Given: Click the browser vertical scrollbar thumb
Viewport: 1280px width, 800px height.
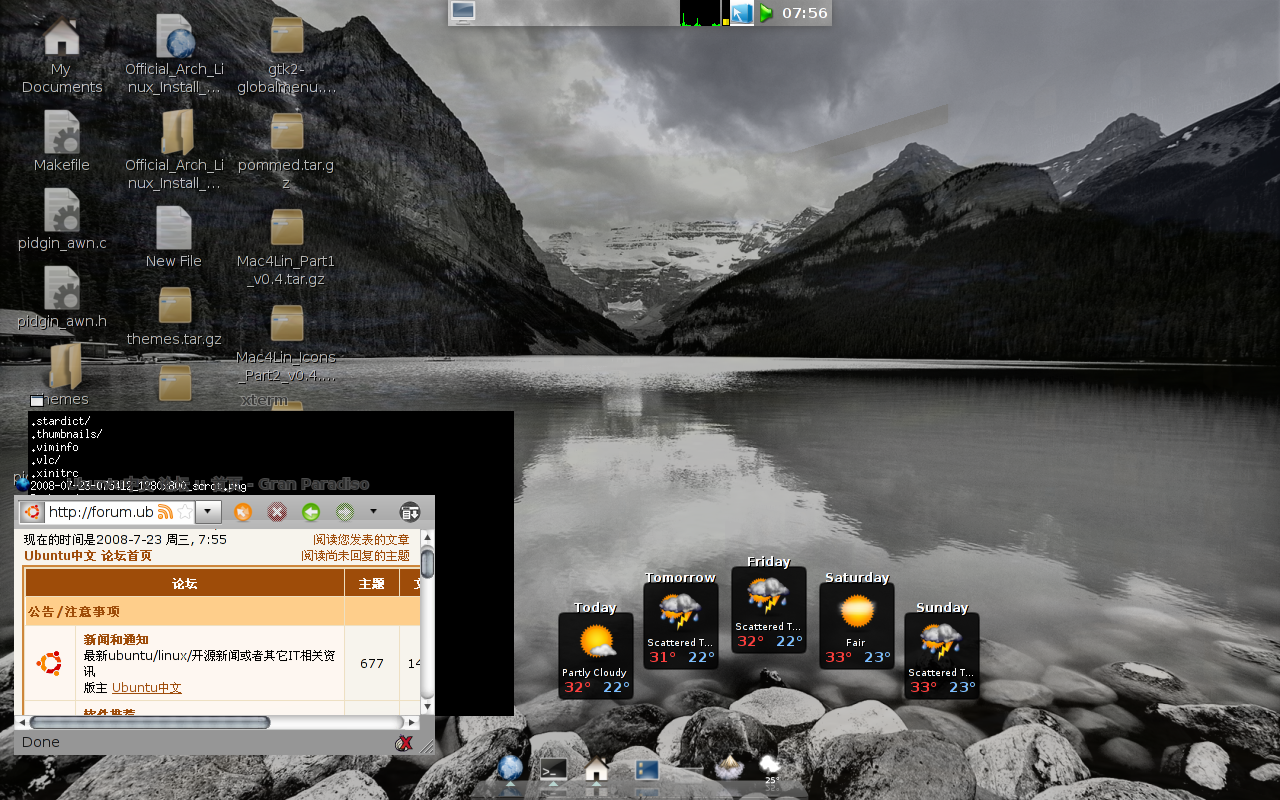Looking at the screenshot, I should (428, 563).
